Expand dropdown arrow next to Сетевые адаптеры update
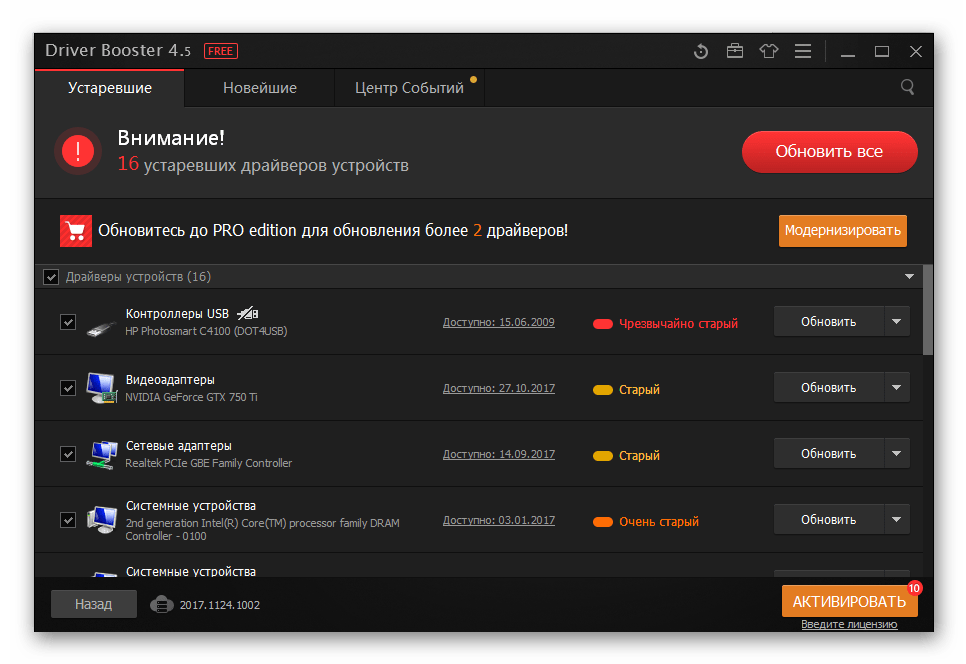 pyautogui.click(x=896, y=454)
